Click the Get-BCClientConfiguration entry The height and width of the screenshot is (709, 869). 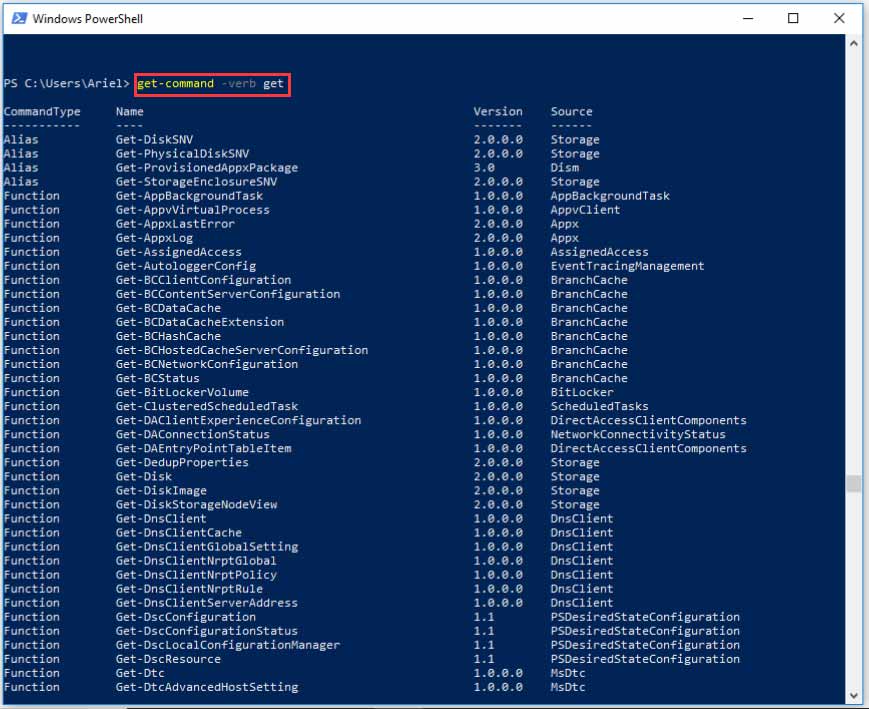click(x=203, y=280)
